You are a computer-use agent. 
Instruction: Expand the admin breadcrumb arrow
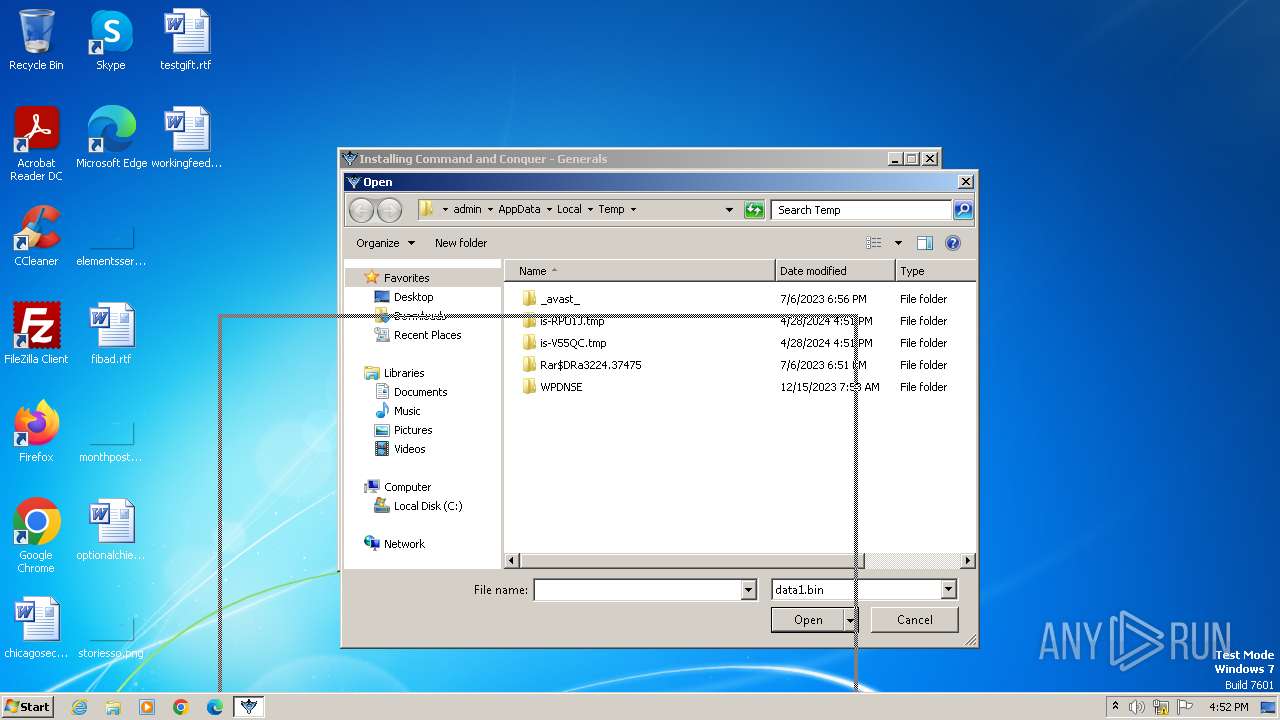pyautogui.click(x=490, y=210)
